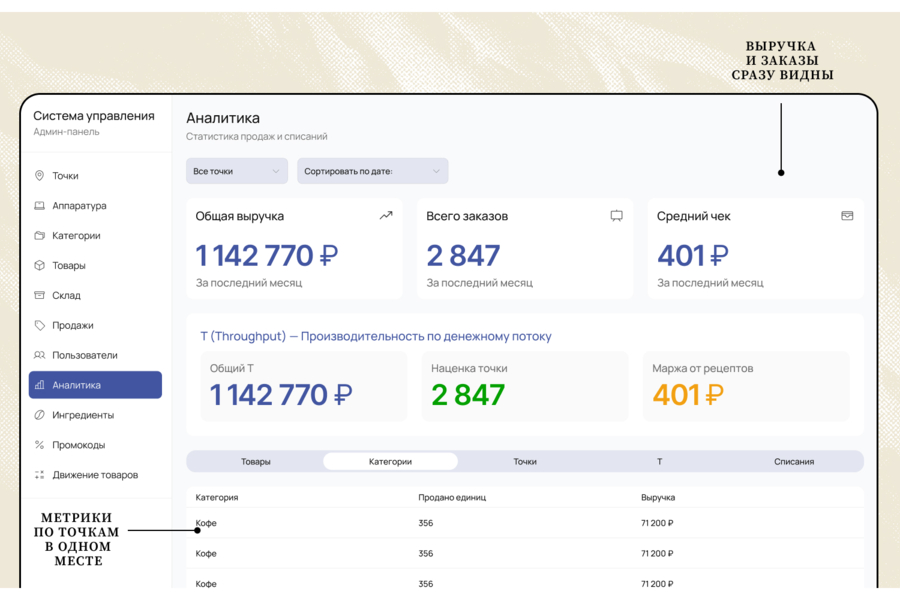Viewport: 900px width, 600px height.
Task: Click the arrows icon beside Движение товаров
Action: point(39,474)
